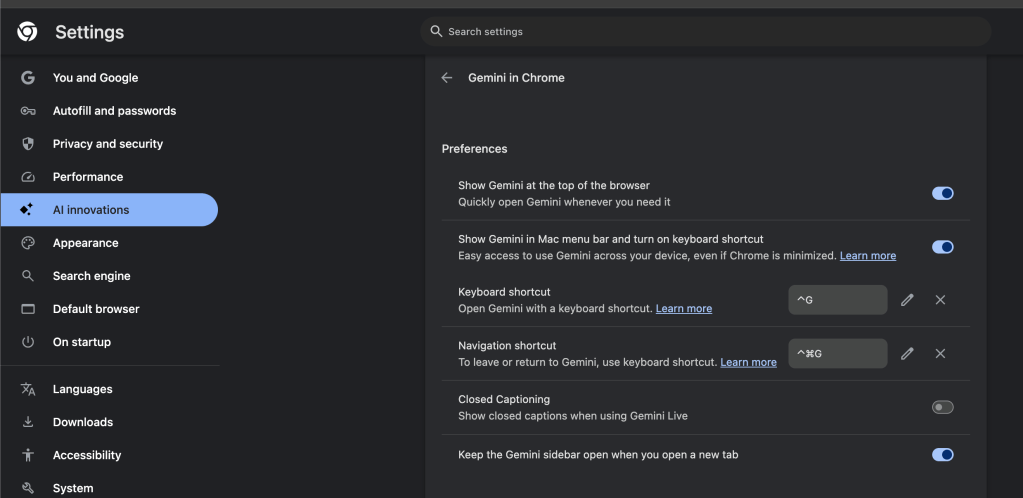Open Search engine settings
This screenshot has height=498, width=1023.
point(109,276)
